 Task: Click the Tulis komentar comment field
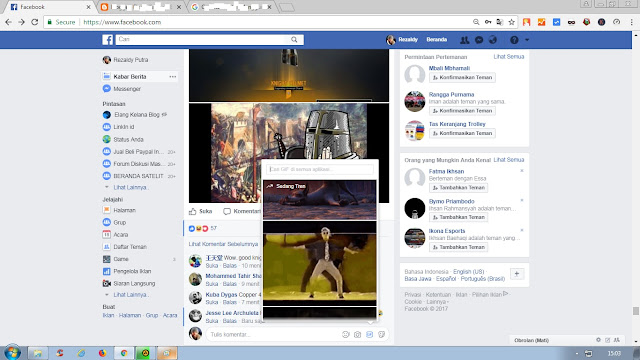(x=273, y=334)
